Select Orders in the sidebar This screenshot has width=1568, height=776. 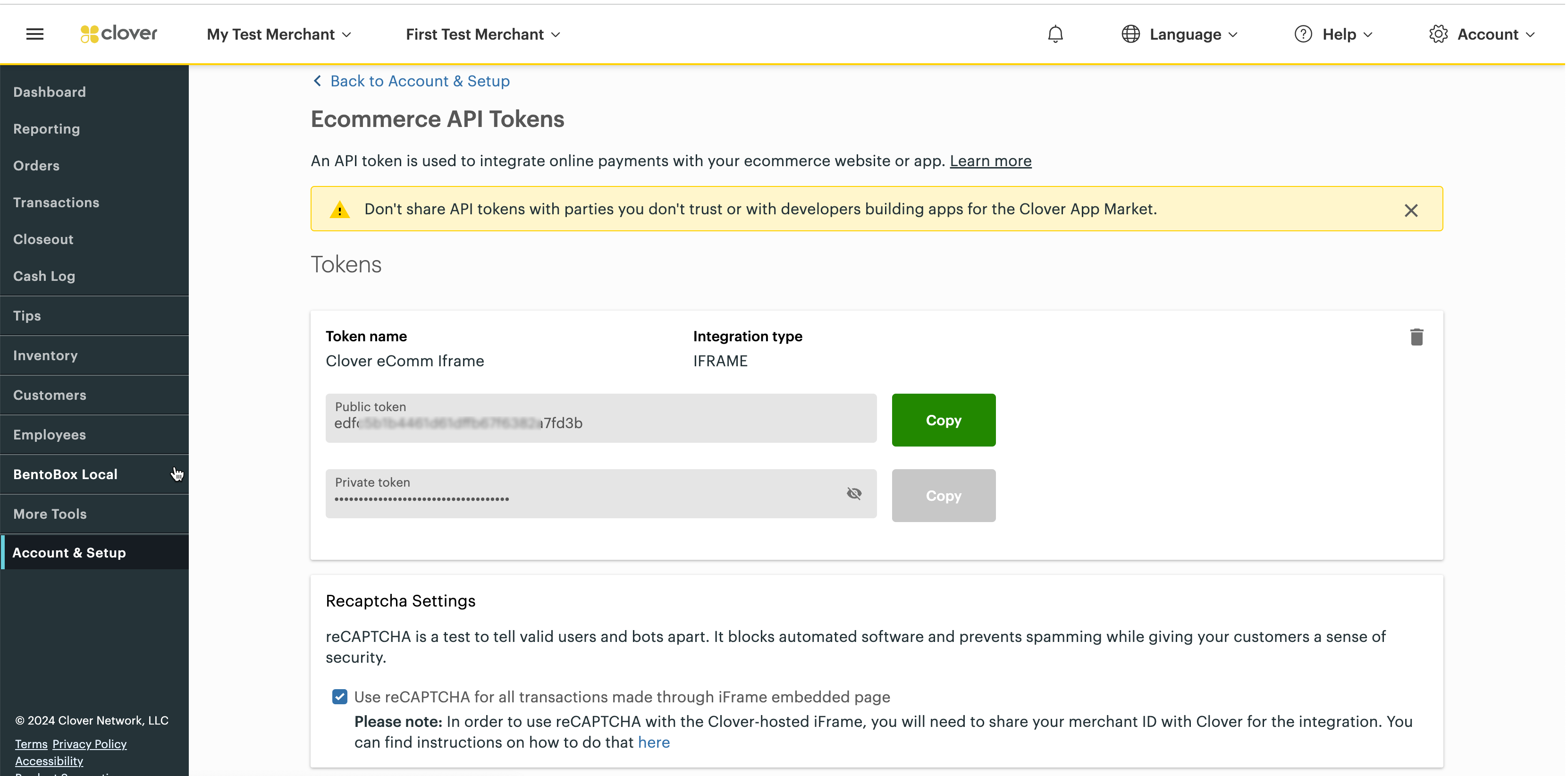pyautogui.click(x=94, y=166)
